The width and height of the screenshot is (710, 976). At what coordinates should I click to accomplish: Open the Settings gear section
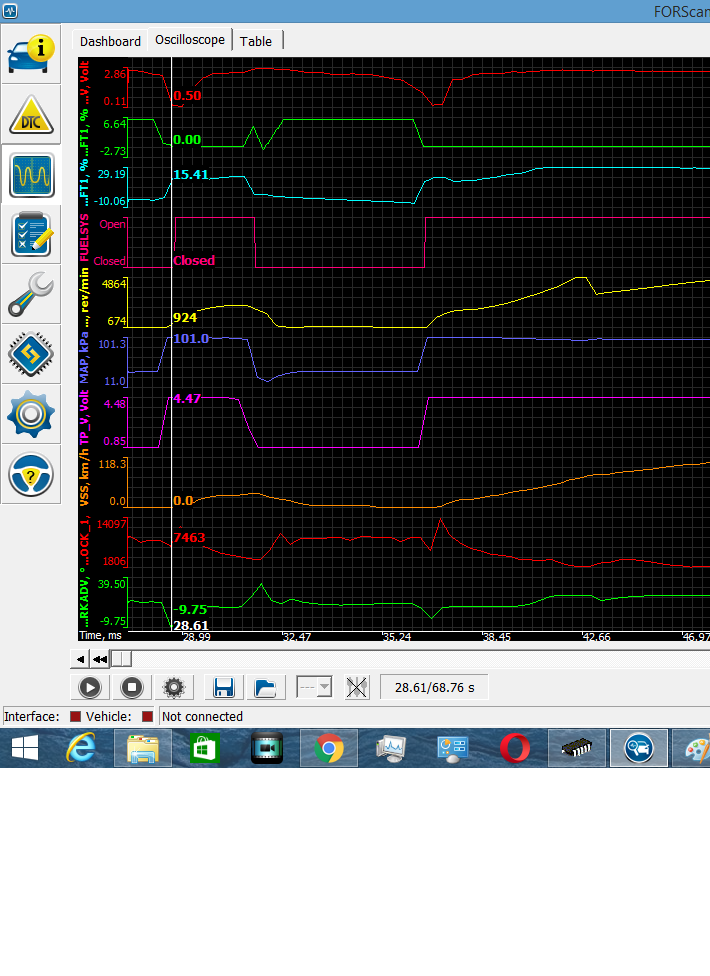pyautogui.click(x=32, y=414)
